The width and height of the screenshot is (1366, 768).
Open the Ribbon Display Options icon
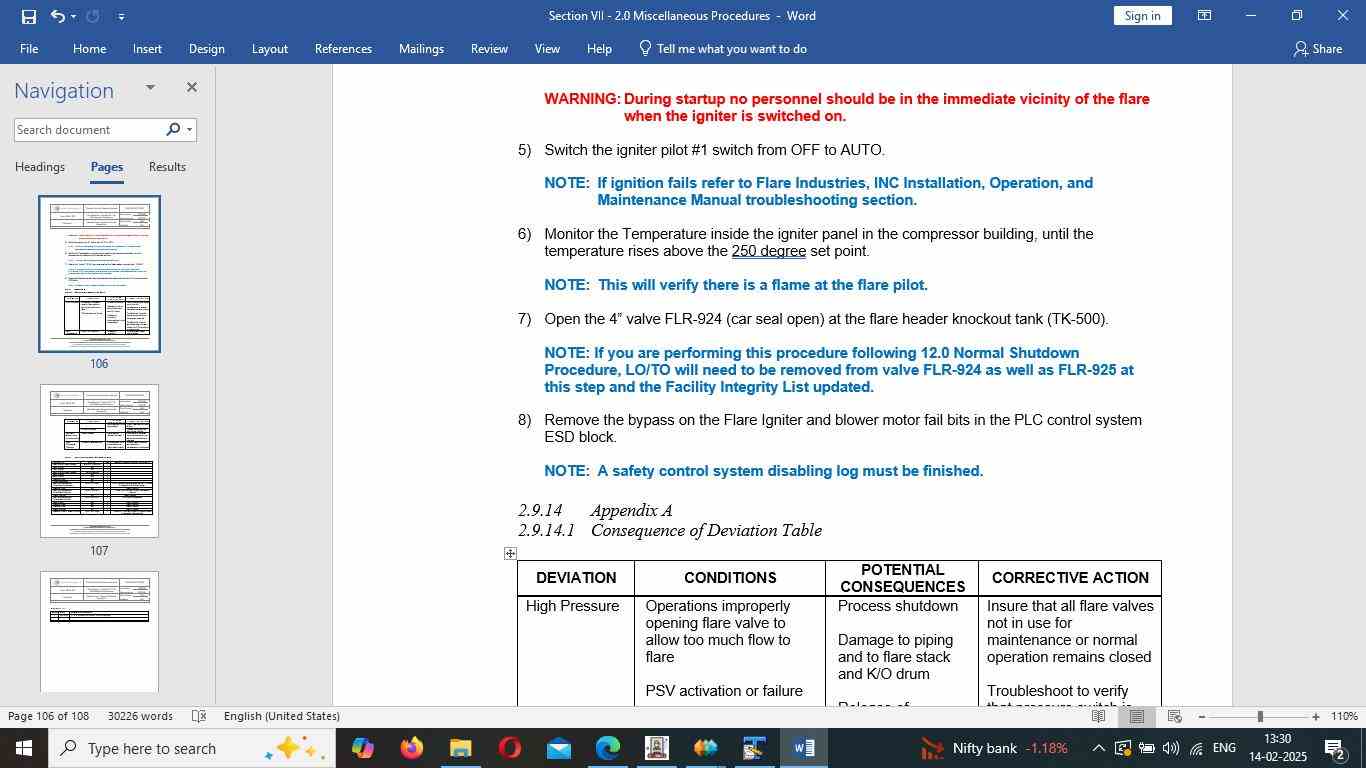pos(1205,16)
